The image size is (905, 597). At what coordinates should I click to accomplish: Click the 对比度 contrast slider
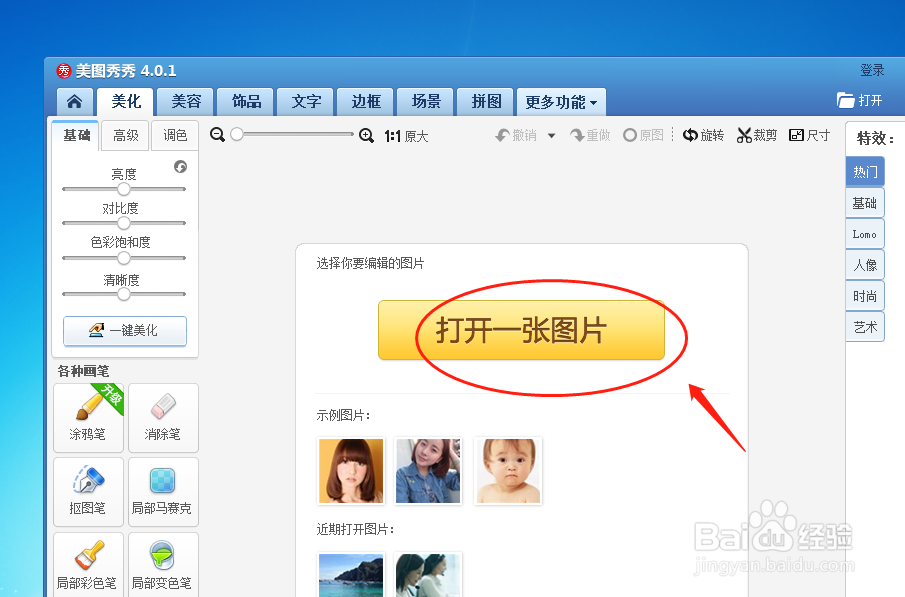click(124, 223)
